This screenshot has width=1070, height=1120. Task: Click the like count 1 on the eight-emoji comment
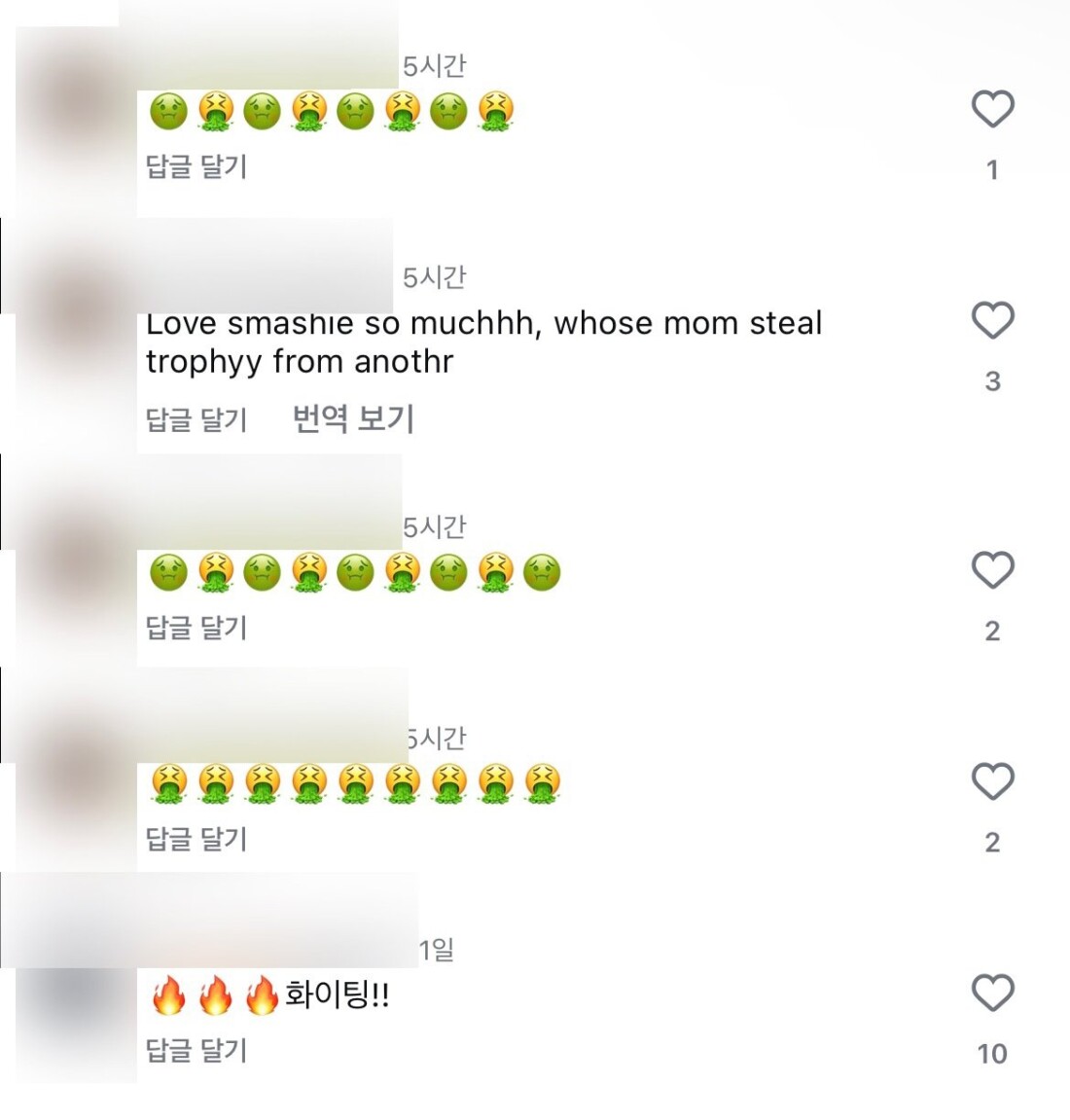point(992,170)
